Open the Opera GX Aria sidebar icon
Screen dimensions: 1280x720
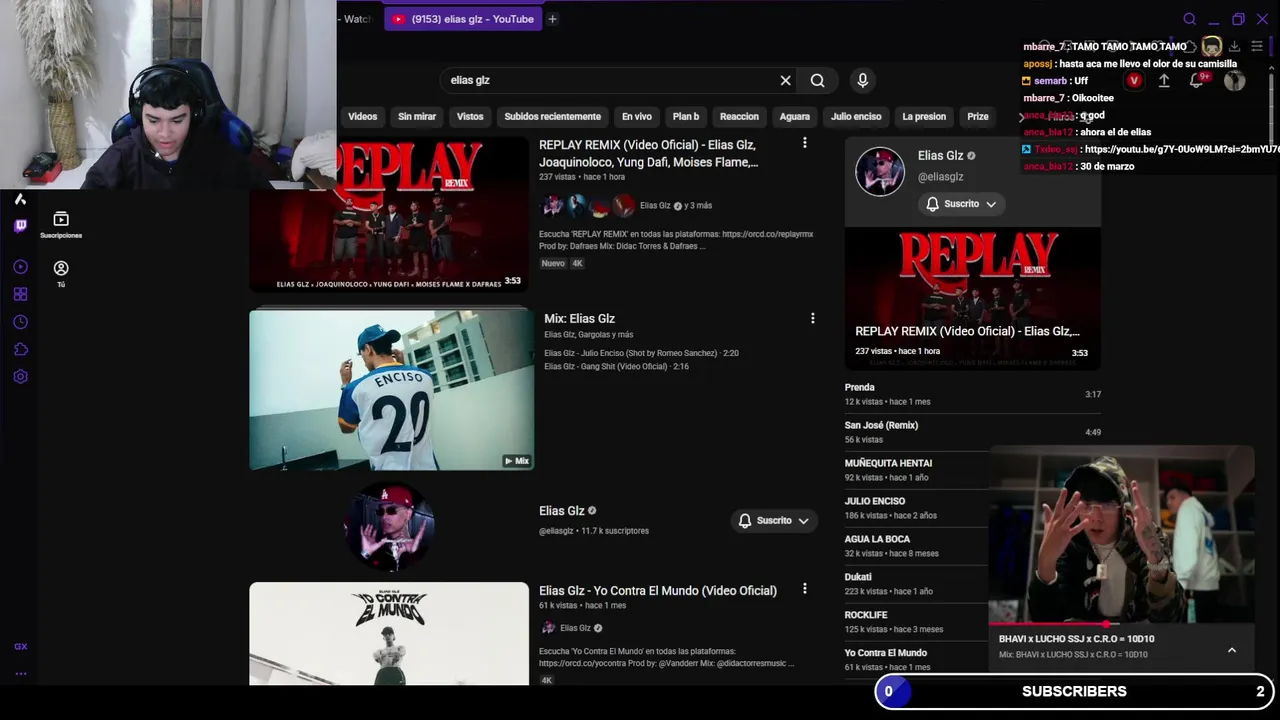20,199
